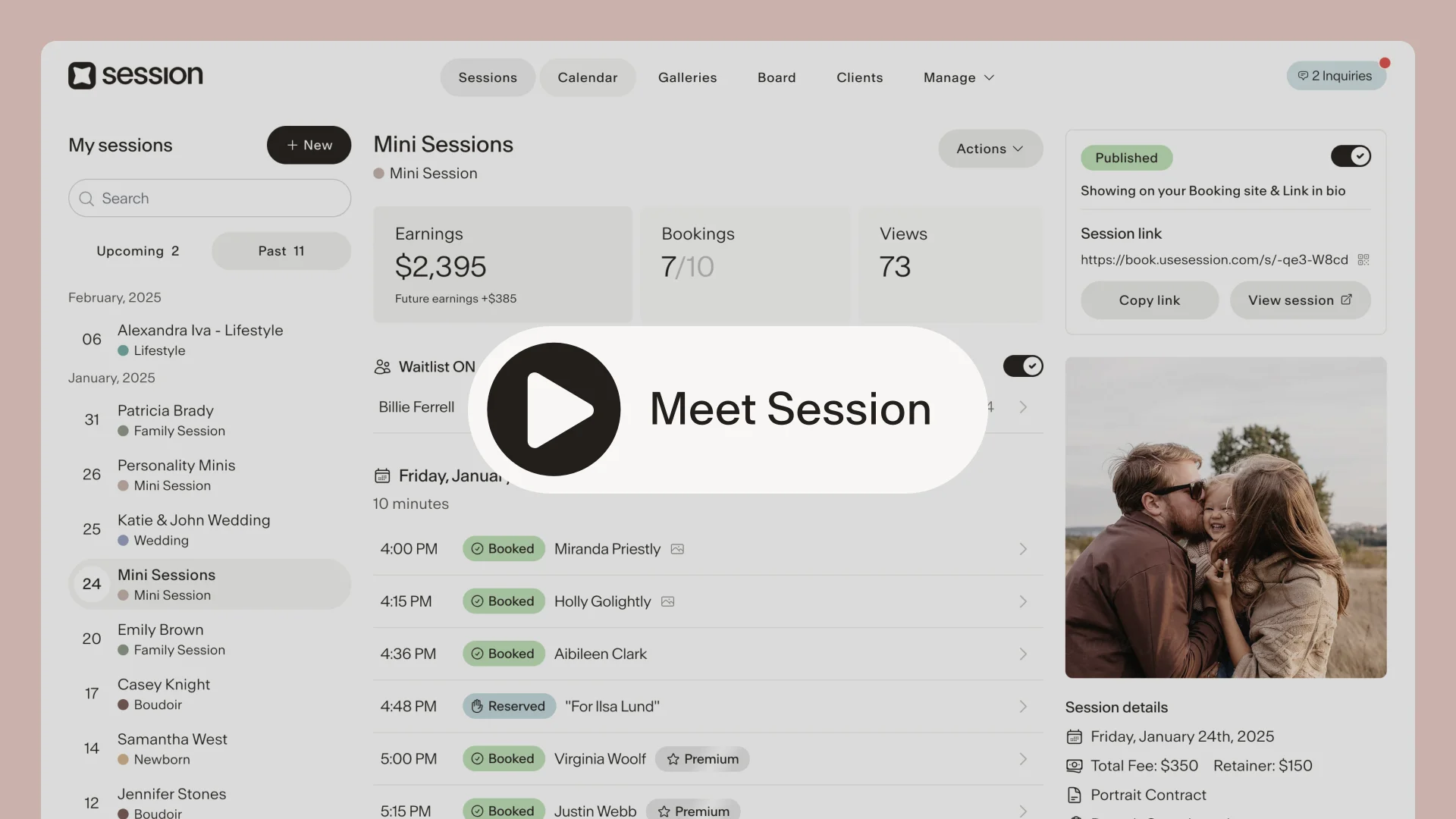
Task: Expand the Manage menu
Action: point(959,77)
